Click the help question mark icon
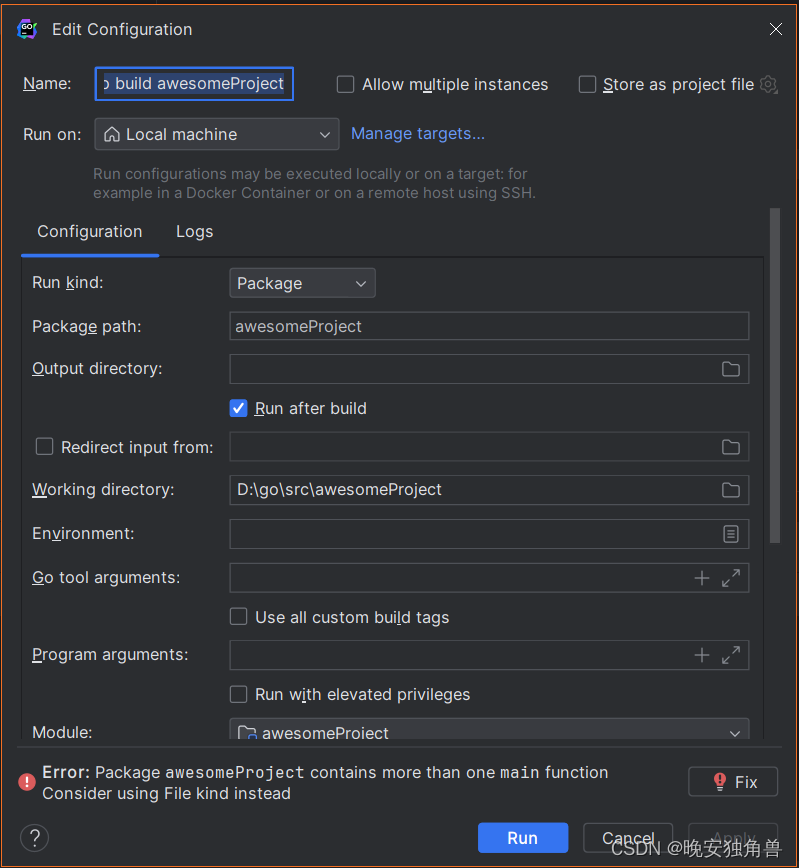 tap(33, 838)
